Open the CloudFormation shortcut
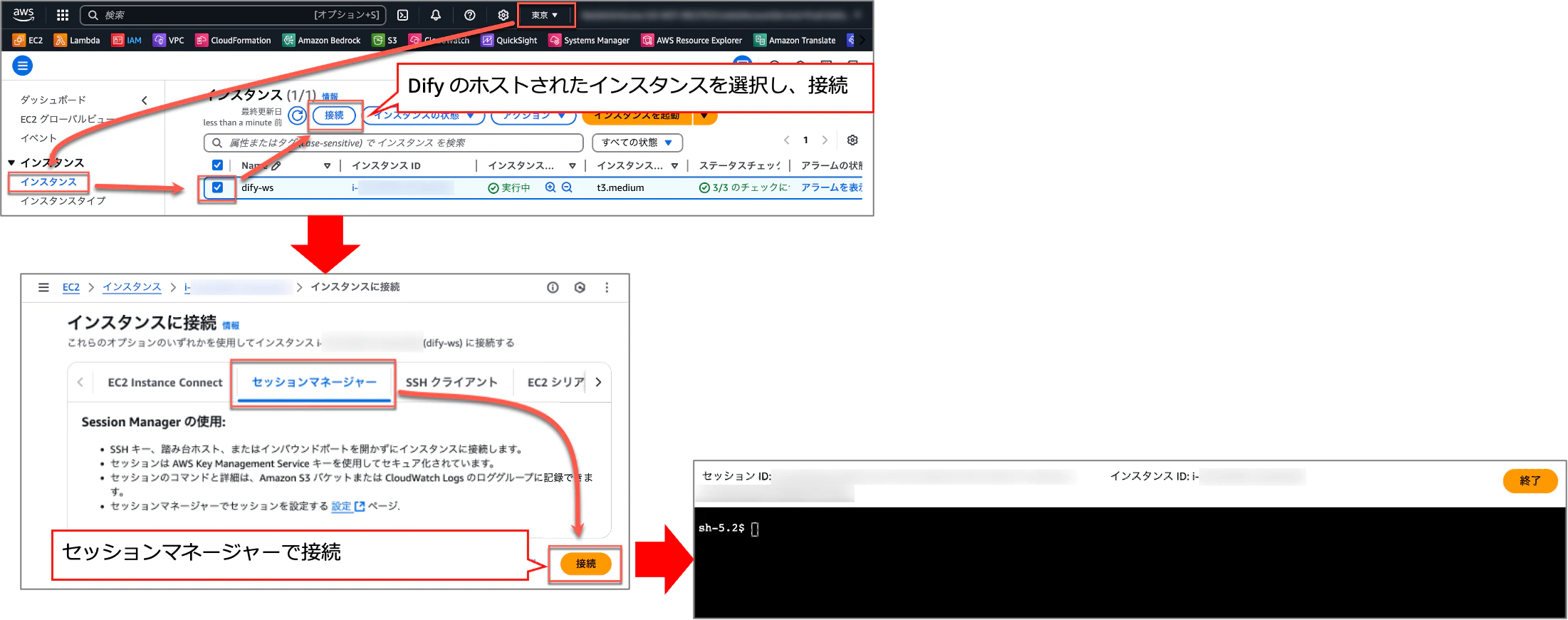This screenshot has width=1568, height=620. pyautogui.click(x=233, y=41)
